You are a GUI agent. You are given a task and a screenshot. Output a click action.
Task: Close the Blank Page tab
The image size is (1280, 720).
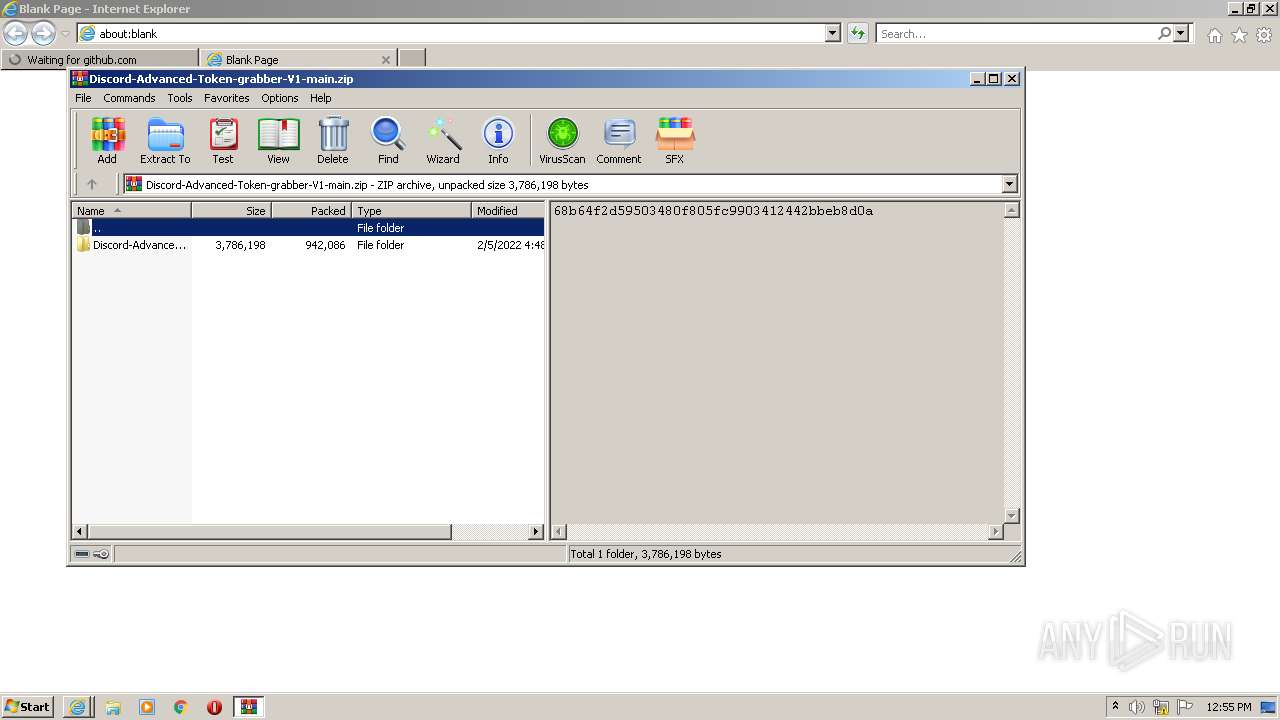click(x=386, y=60)
